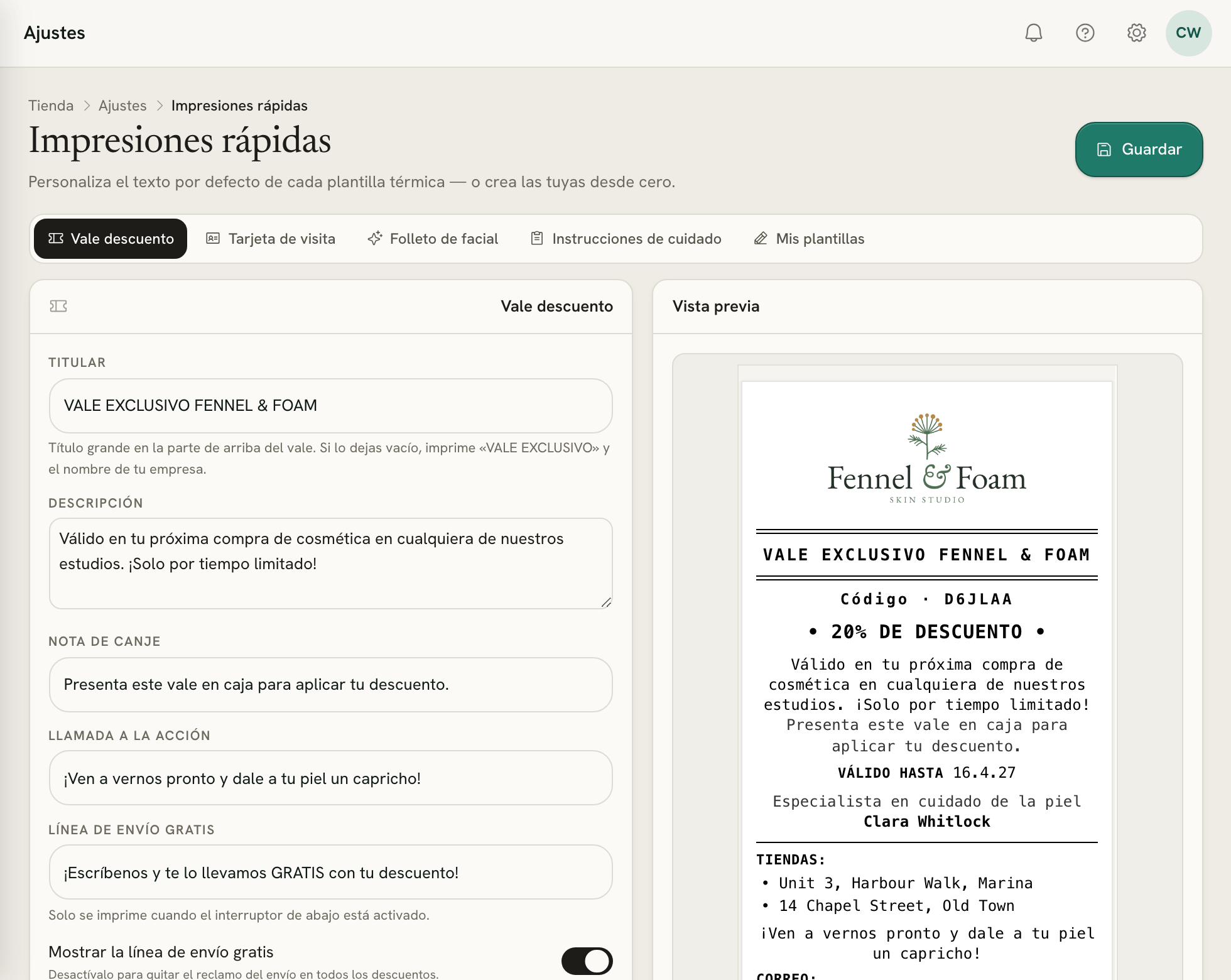
Task: Open the help question-mark icon
Action: (1085, 33)
